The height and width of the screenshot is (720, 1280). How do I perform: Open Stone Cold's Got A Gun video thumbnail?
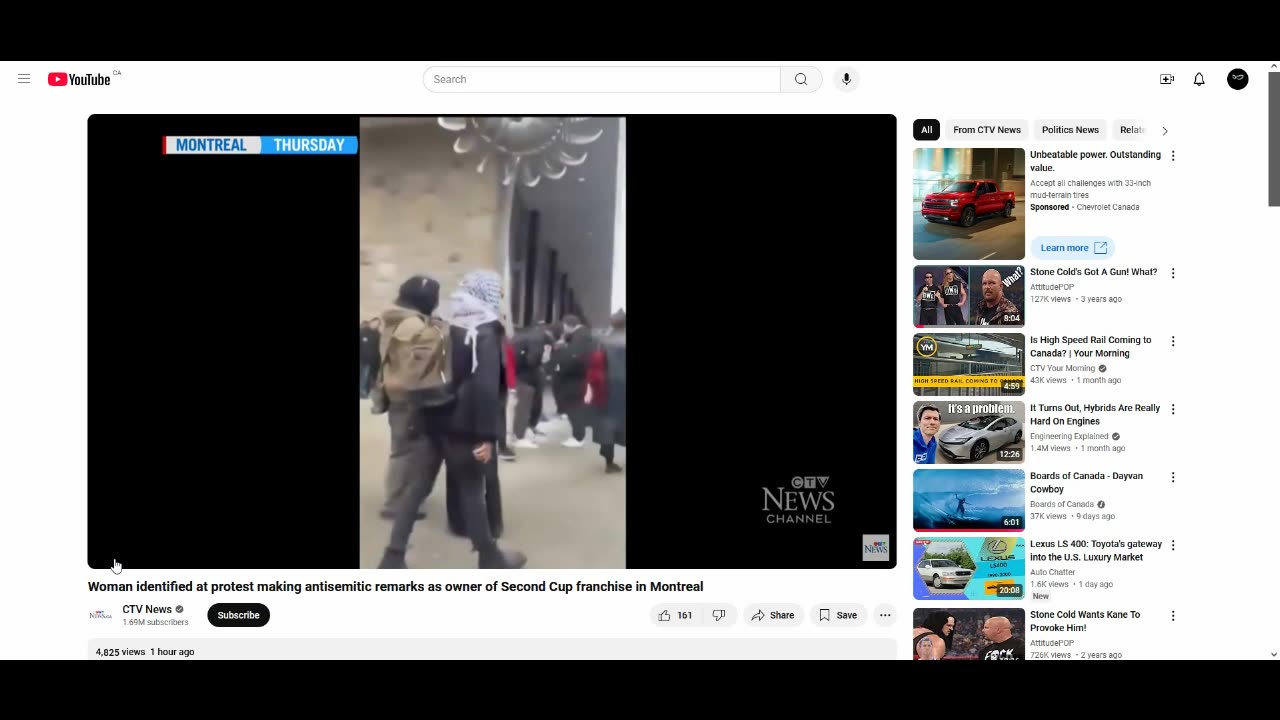pos(969,296)
